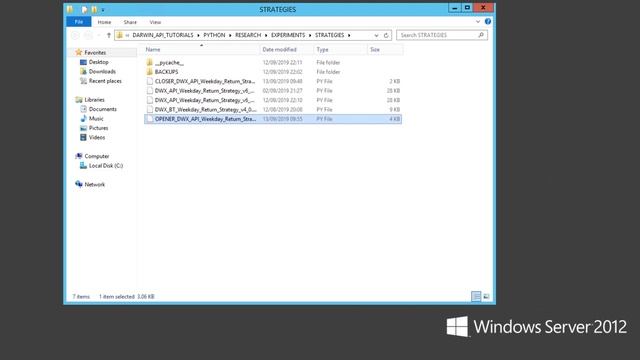Image resolution: width=640 pixels, height=360 pixels.
Task: Select the __pycache__ folder
Action: tap(273, 62)
